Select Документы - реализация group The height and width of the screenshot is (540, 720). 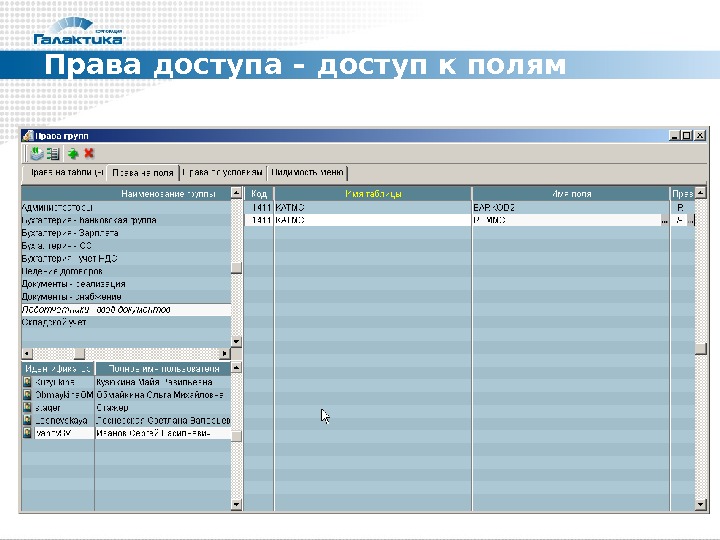click(x=126, y=284)
